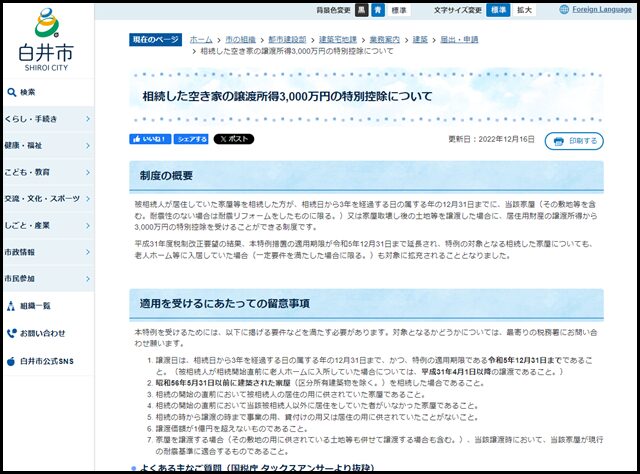The height and width of the screenshot is (474, 640).
Task: Expand chevron beside 交流・文化・スポーツ
Action: pos(88,199)
